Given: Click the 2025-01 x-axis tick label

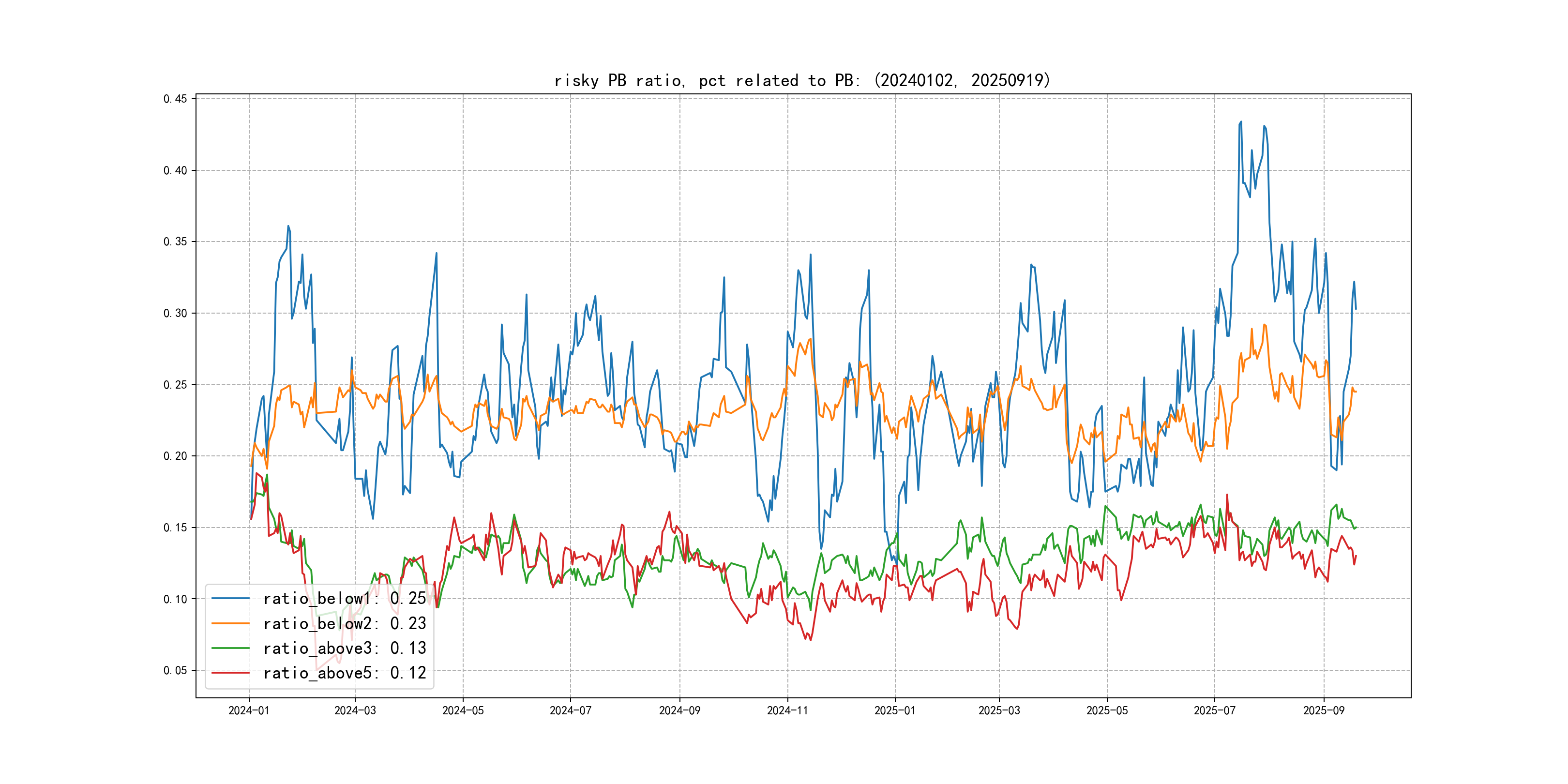Looking at the screenshot, I should [895, 710].
